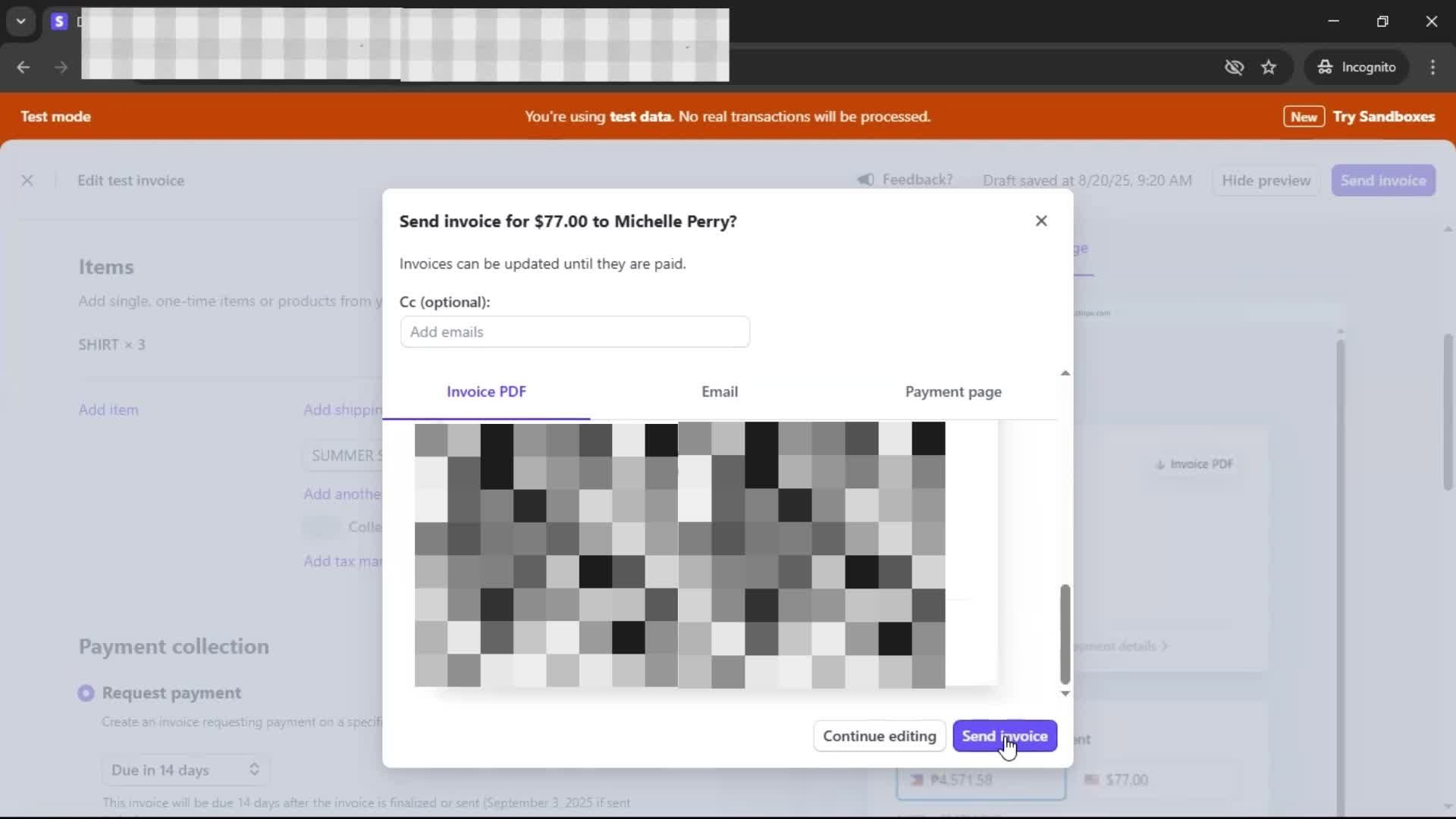1456x819 pixels.
Task: Close the invoice editor with X icon
Action: pyautogui.click(x=27, y=180)
